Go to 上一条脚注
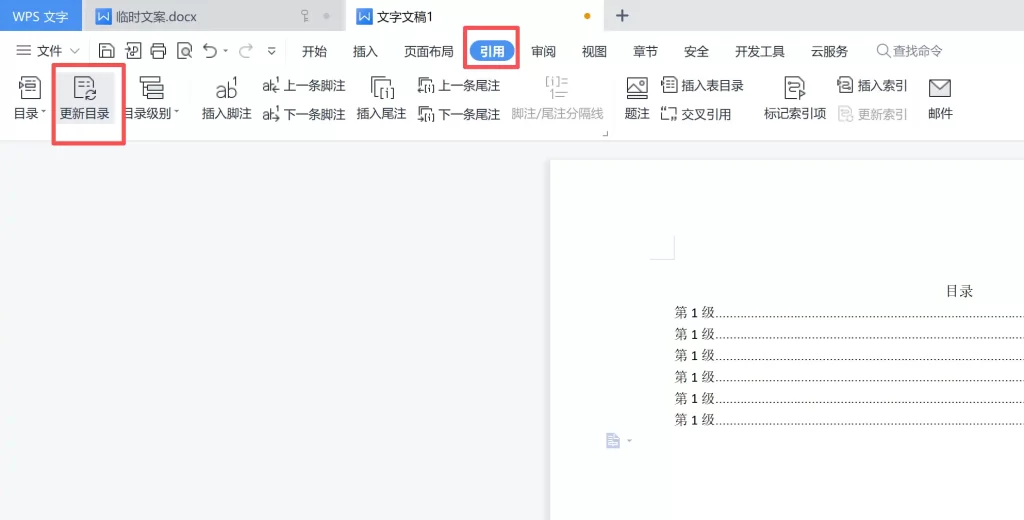Viewport: 1024px width, 520px height. point(304,86)
